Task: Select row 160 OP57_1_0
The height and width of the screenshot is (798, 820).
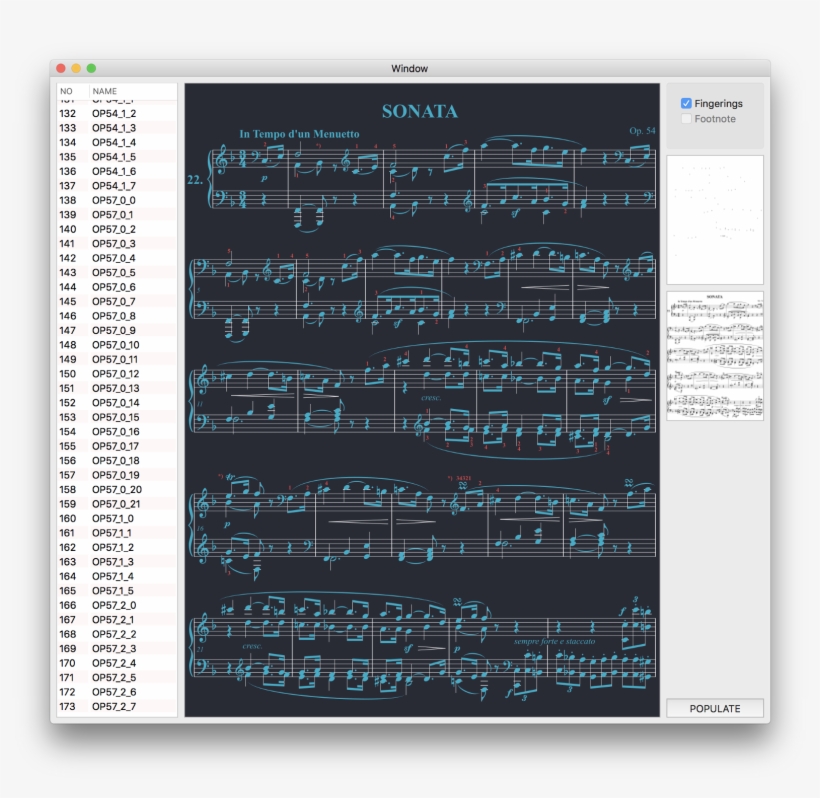Action: (117, 519)
